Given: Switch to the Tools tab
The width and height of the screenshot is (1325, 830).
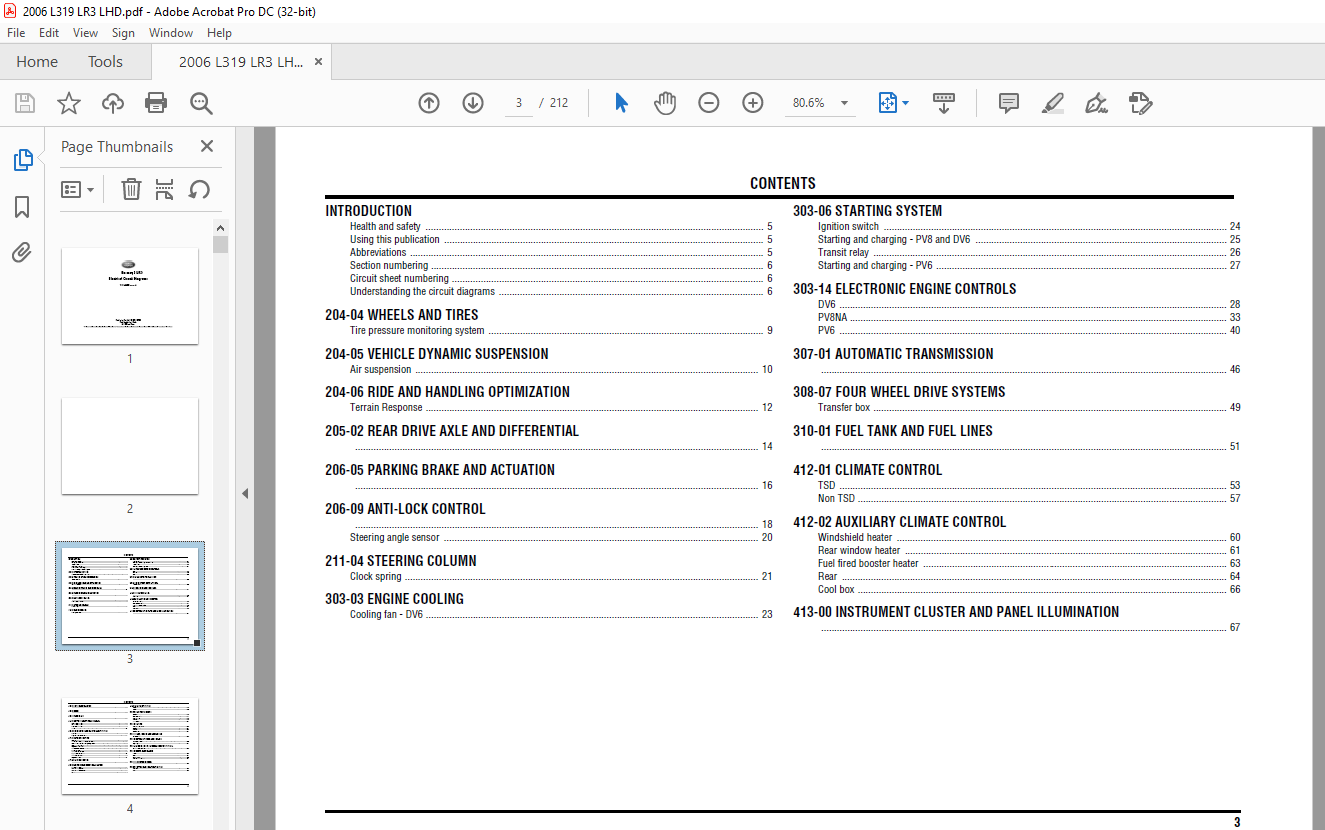Looking at the screenshot, I should click(105, 62).
